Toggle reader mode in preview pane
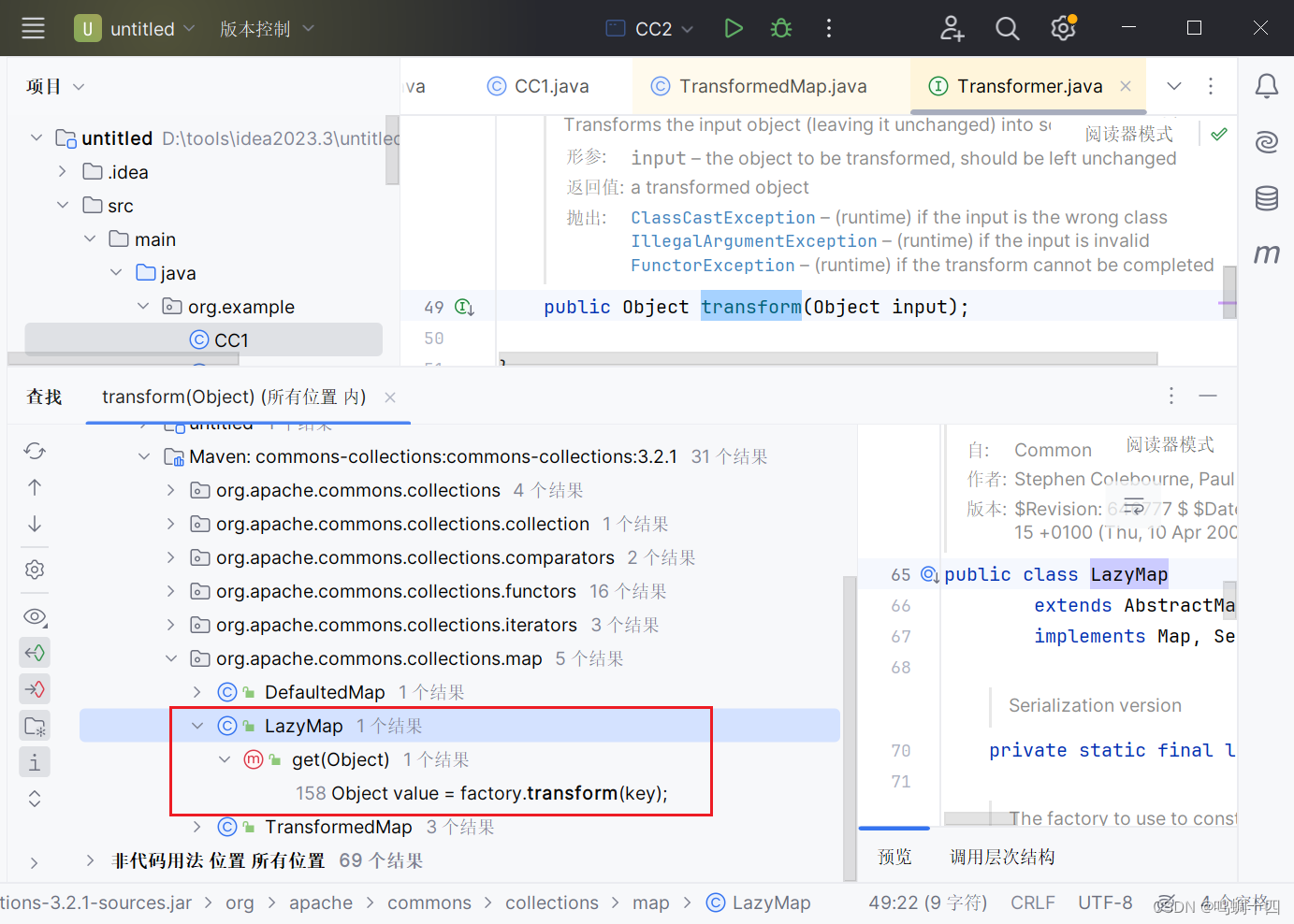Image resolution: width=1294 pixels, height=924 pixels. click(x=1170, y=444)
